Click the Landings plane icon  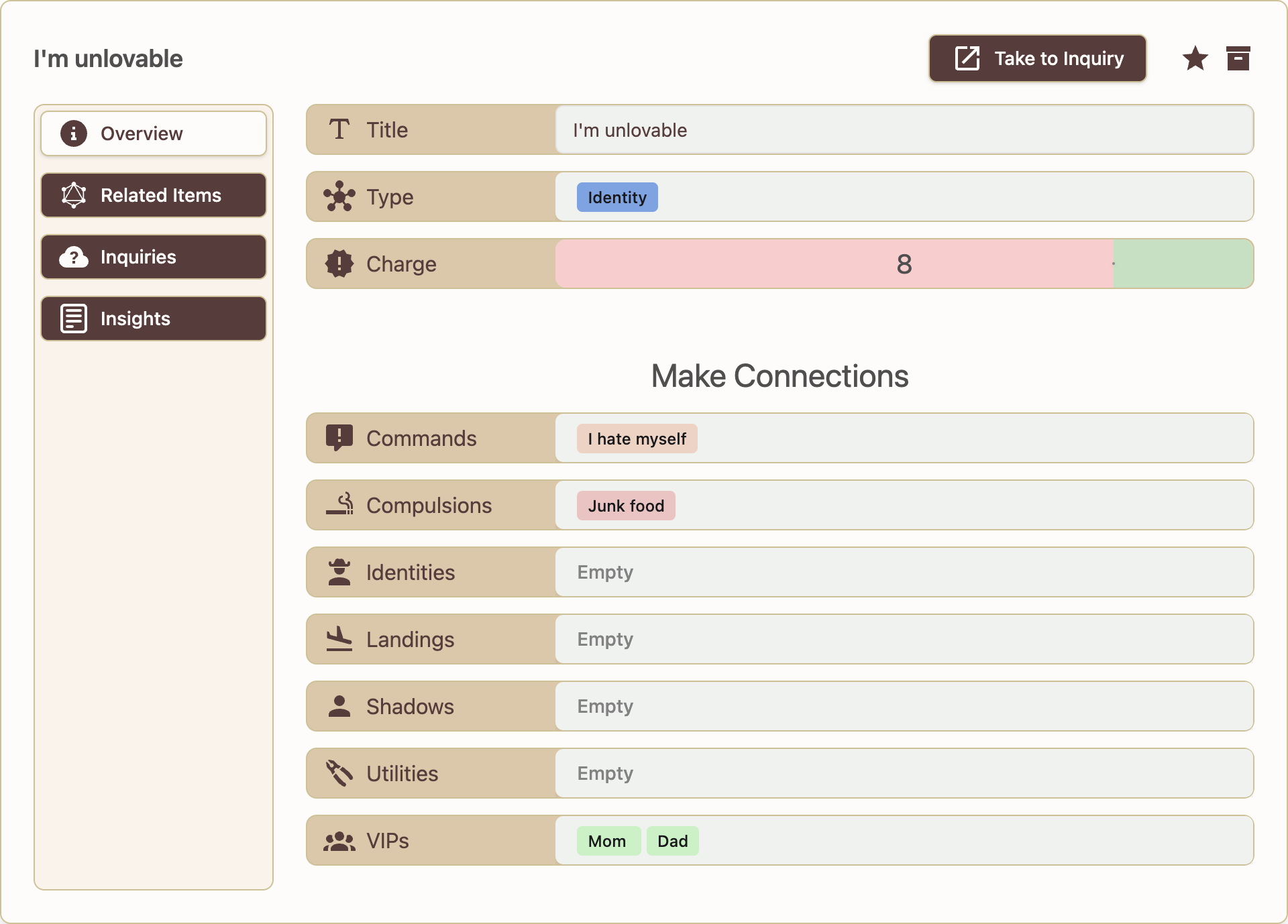coord(339,638)
